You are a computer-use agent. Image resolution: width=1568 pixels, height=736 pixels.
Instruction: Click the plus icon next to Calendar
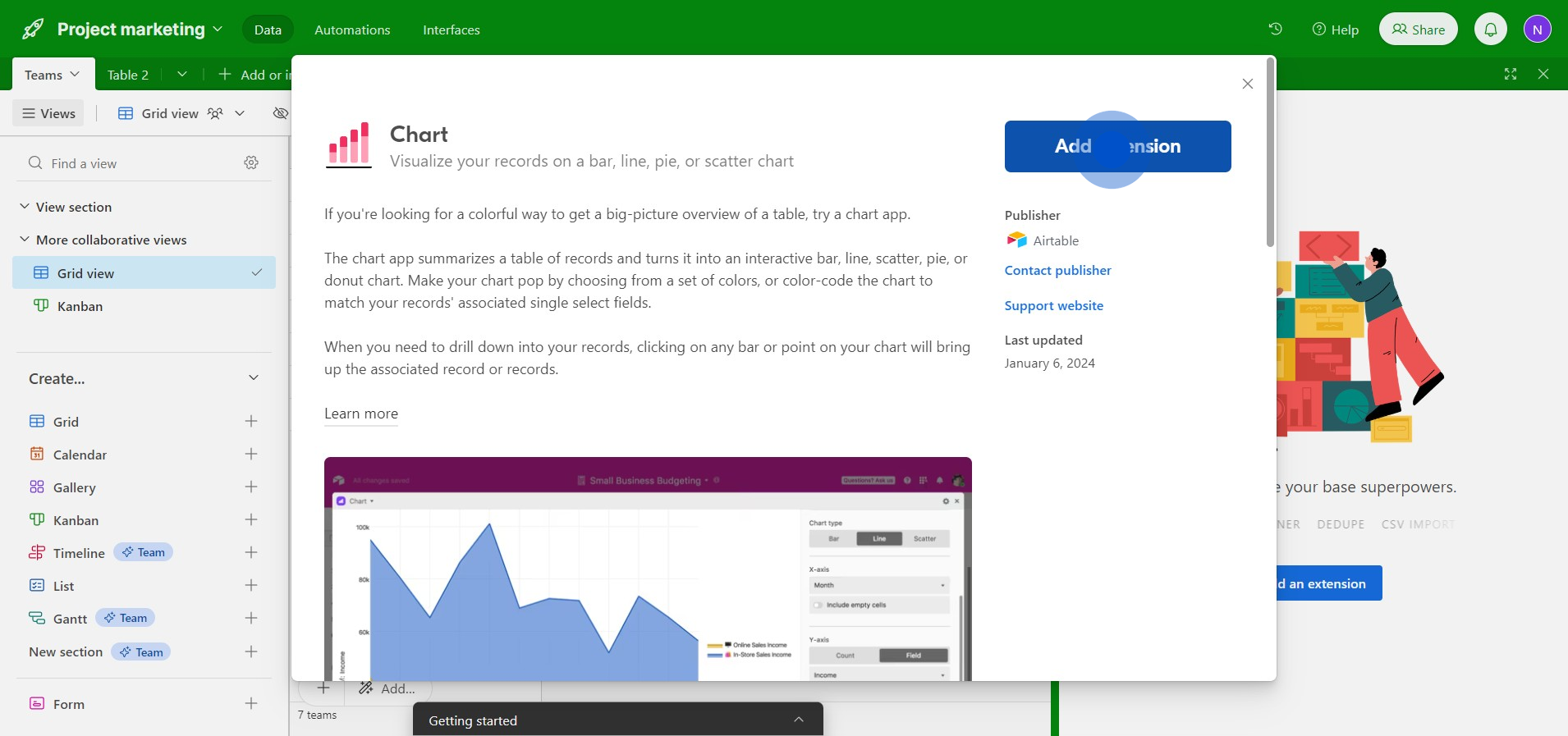click(251, 454)
